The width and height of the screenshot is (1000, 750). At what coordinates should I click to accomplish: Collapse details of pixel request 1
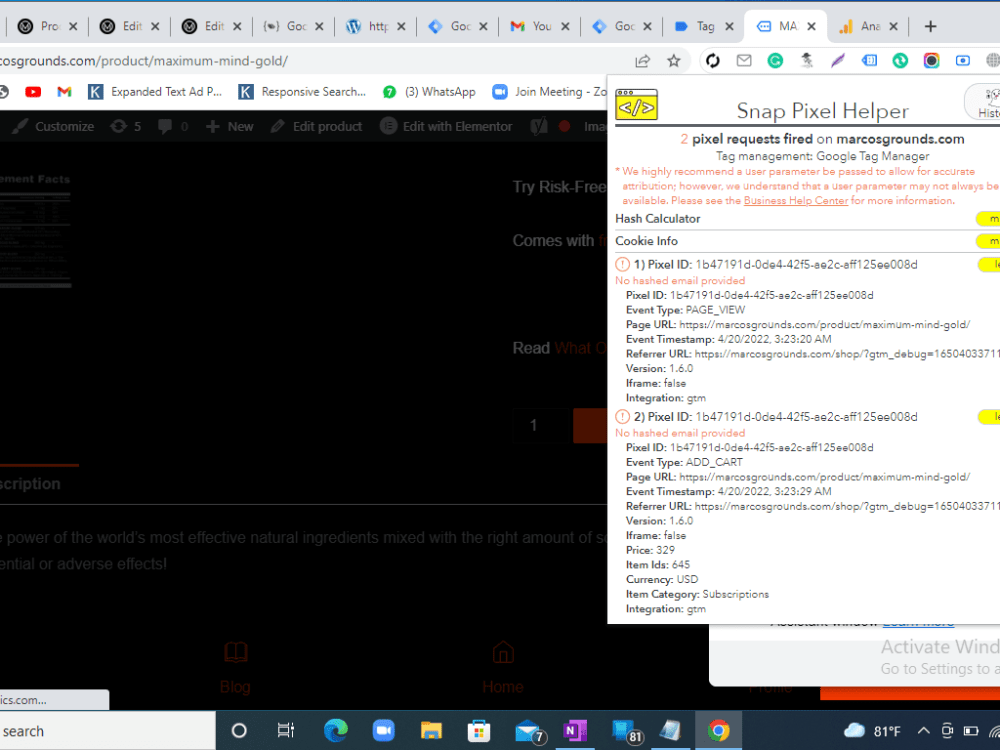coord(989,265)
